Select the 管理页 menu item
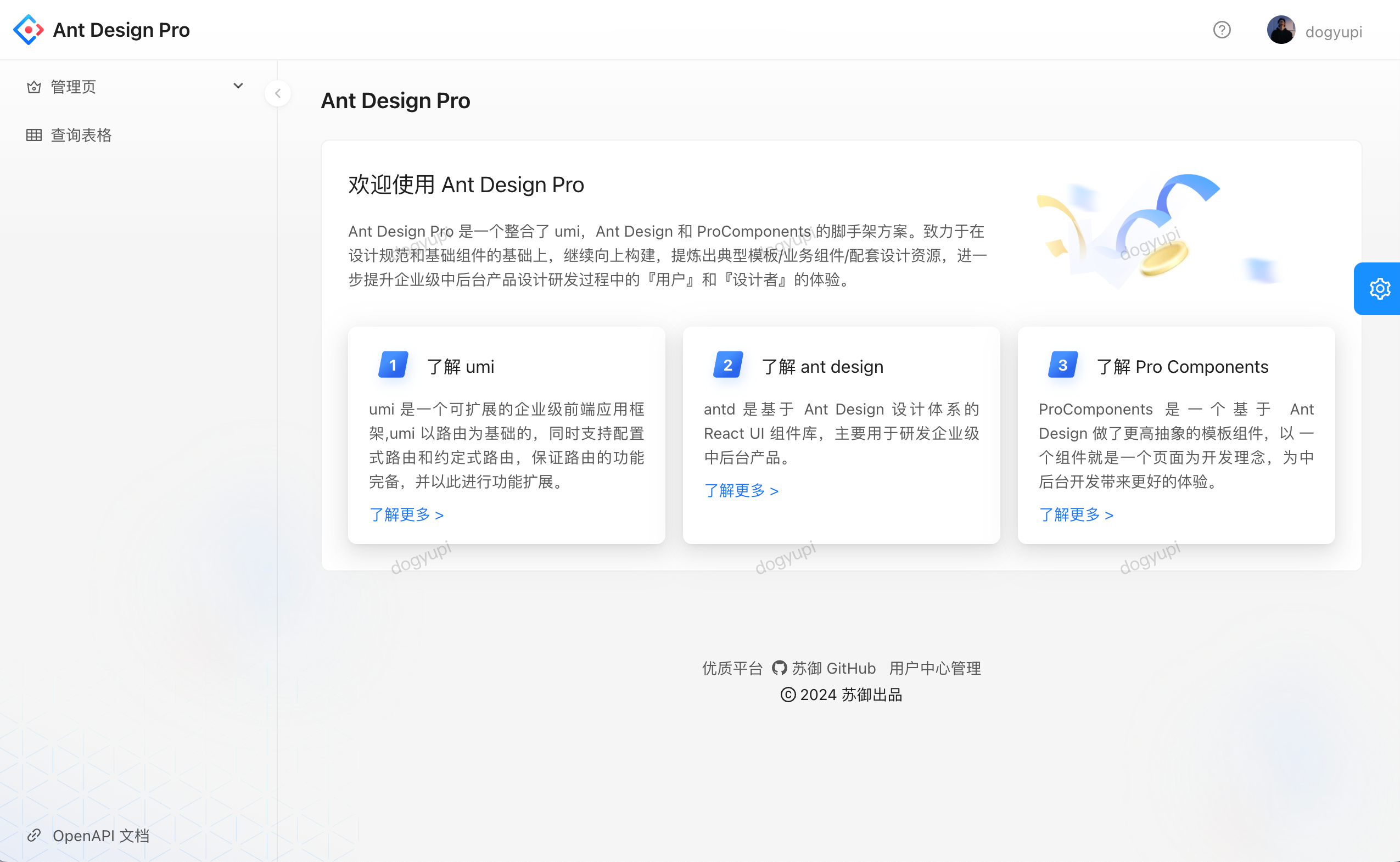This screenshot has width=1400, height=862. click(x=74, y=87)
